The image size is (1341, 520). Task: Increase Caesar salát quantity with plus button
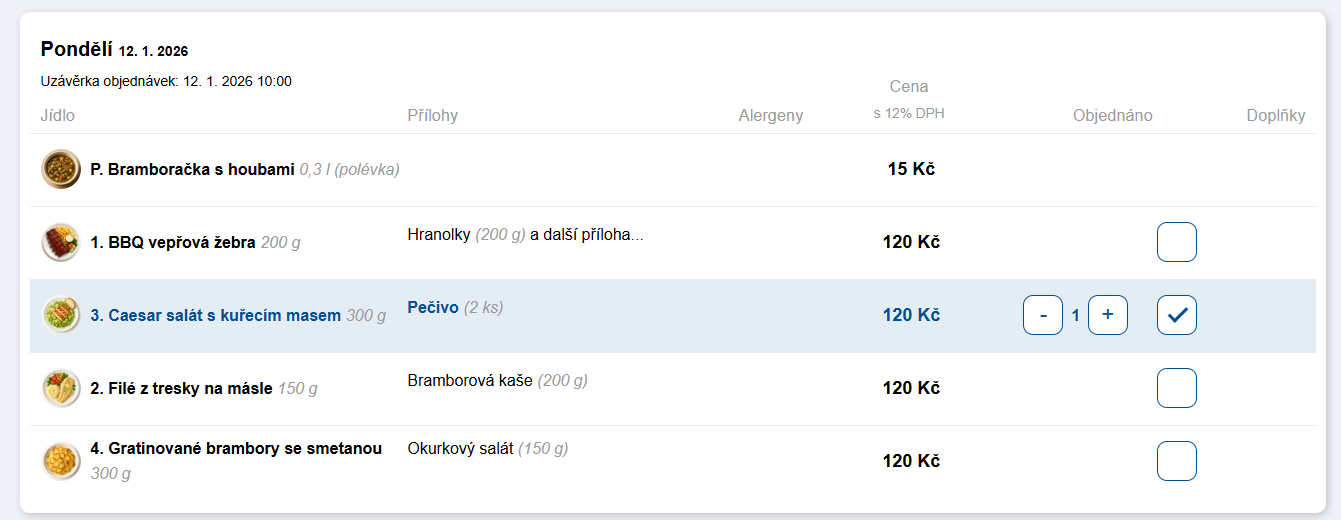[1107, 315]
